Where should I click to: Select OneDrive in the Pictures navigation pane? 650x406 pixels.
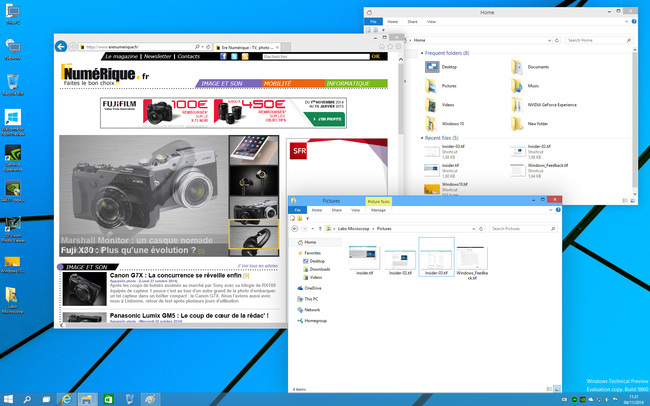[309, 288]
